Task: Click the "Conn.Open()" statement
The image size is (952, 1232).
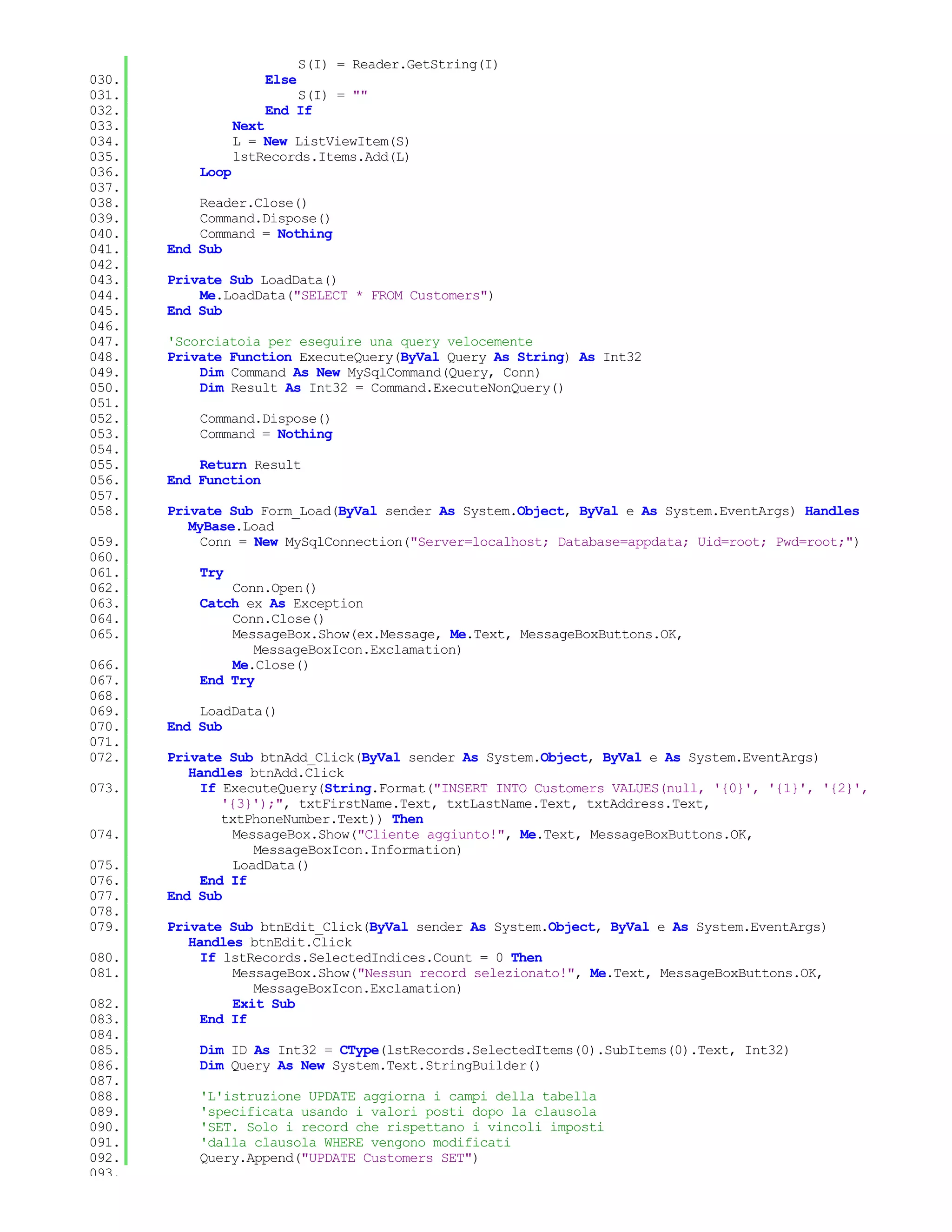Action: coord(274,589)
